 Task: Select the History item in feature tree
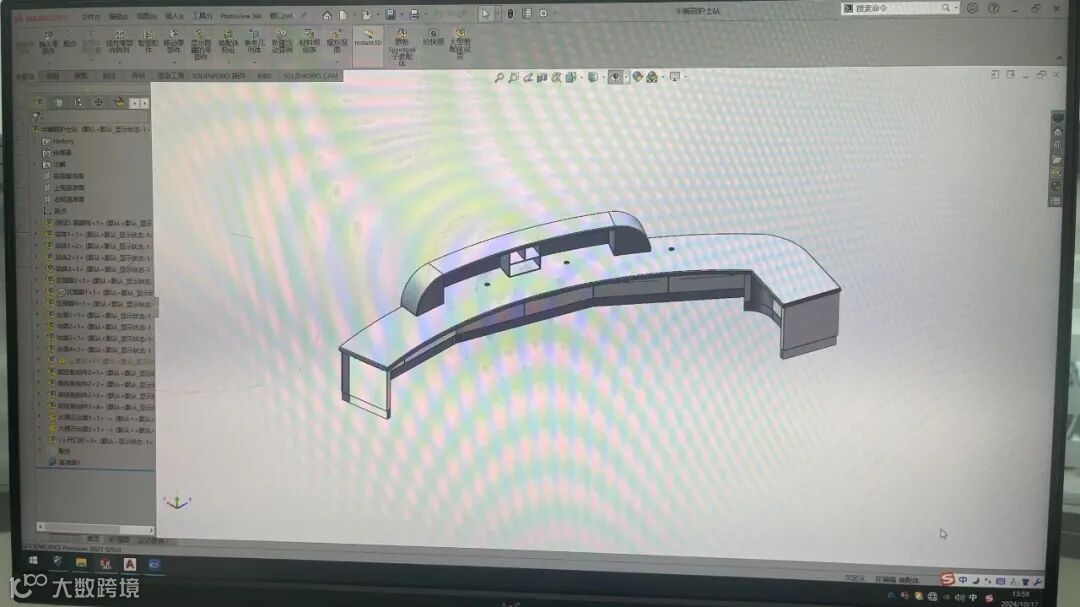(58, 141)
